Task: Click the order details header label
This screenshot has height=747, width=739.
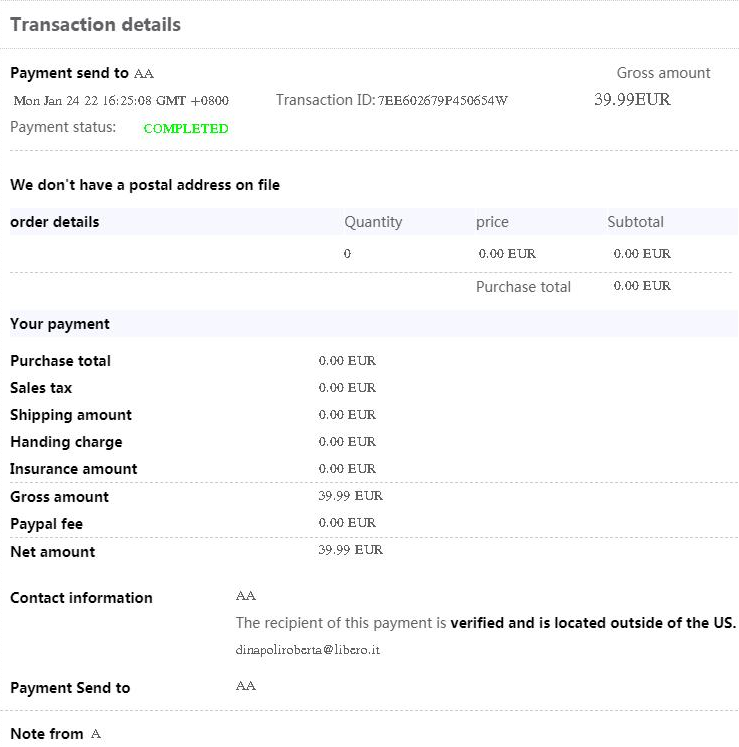Action: 55,222
